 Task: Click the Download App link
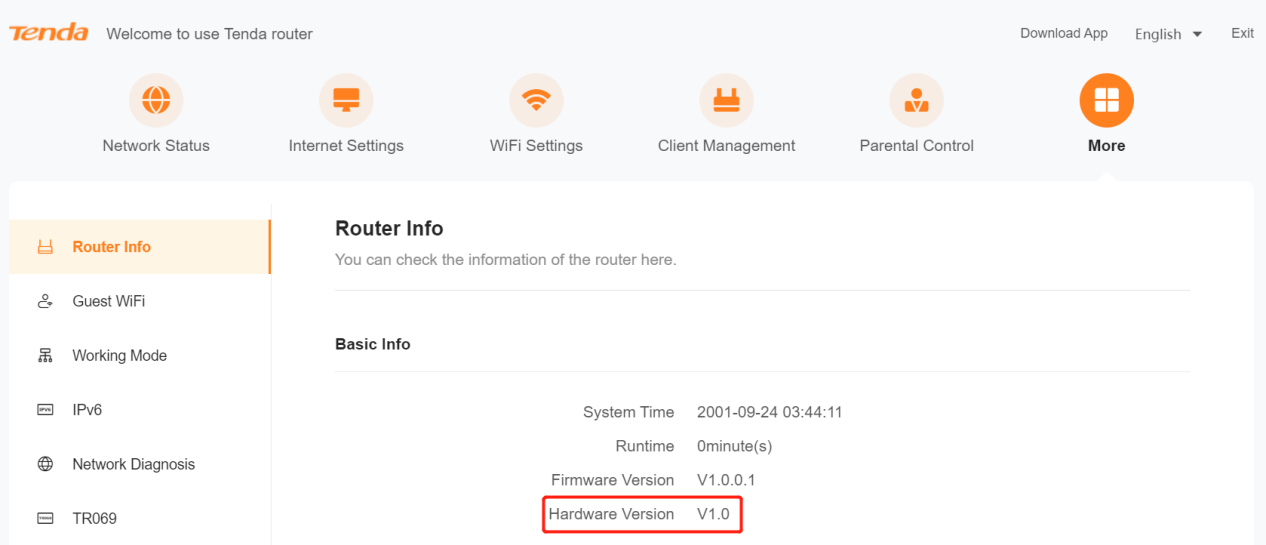click(x=1063, y=33)
